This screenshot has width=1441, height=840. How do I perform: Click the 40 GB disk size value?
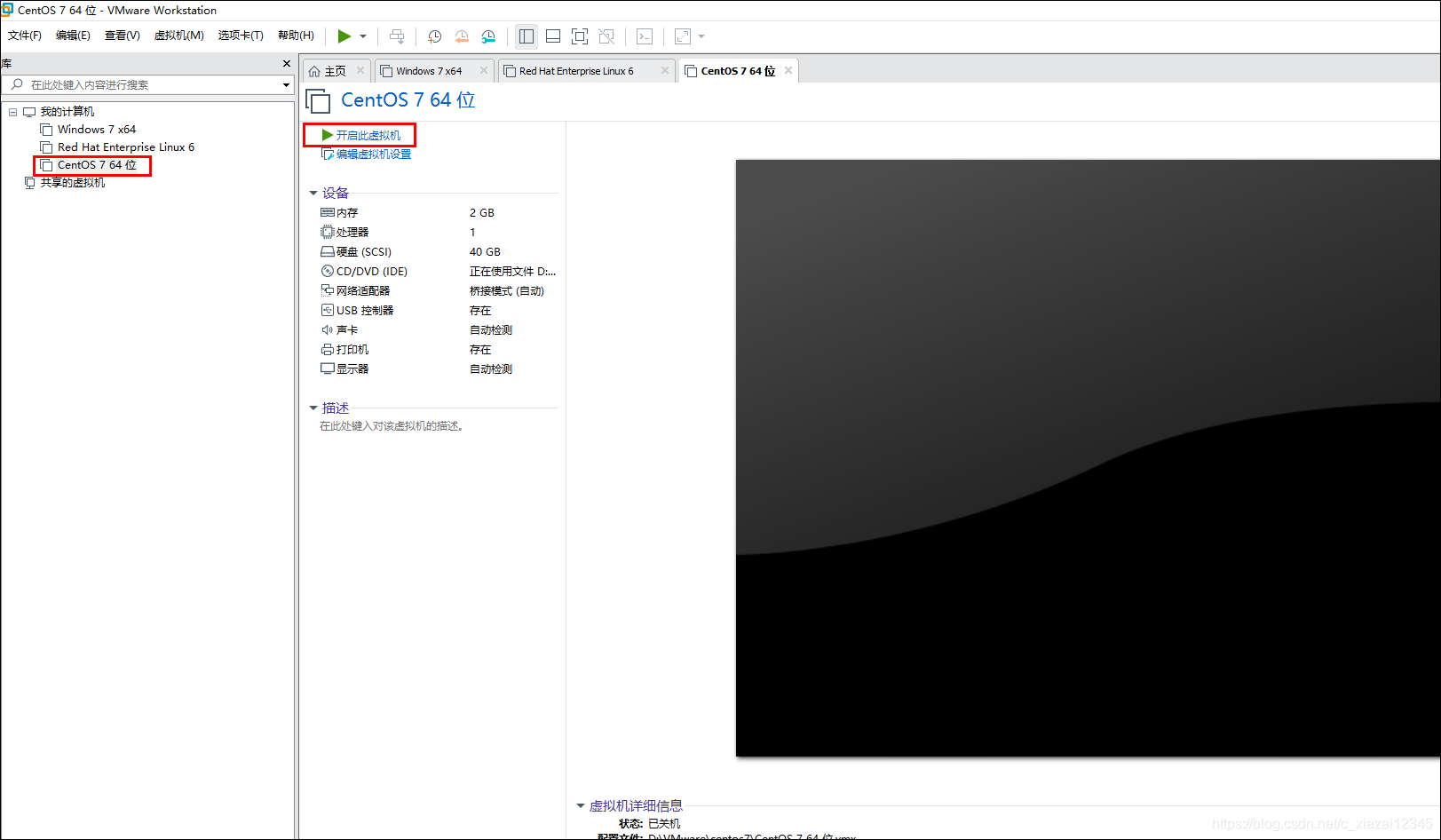click(485, 252)
